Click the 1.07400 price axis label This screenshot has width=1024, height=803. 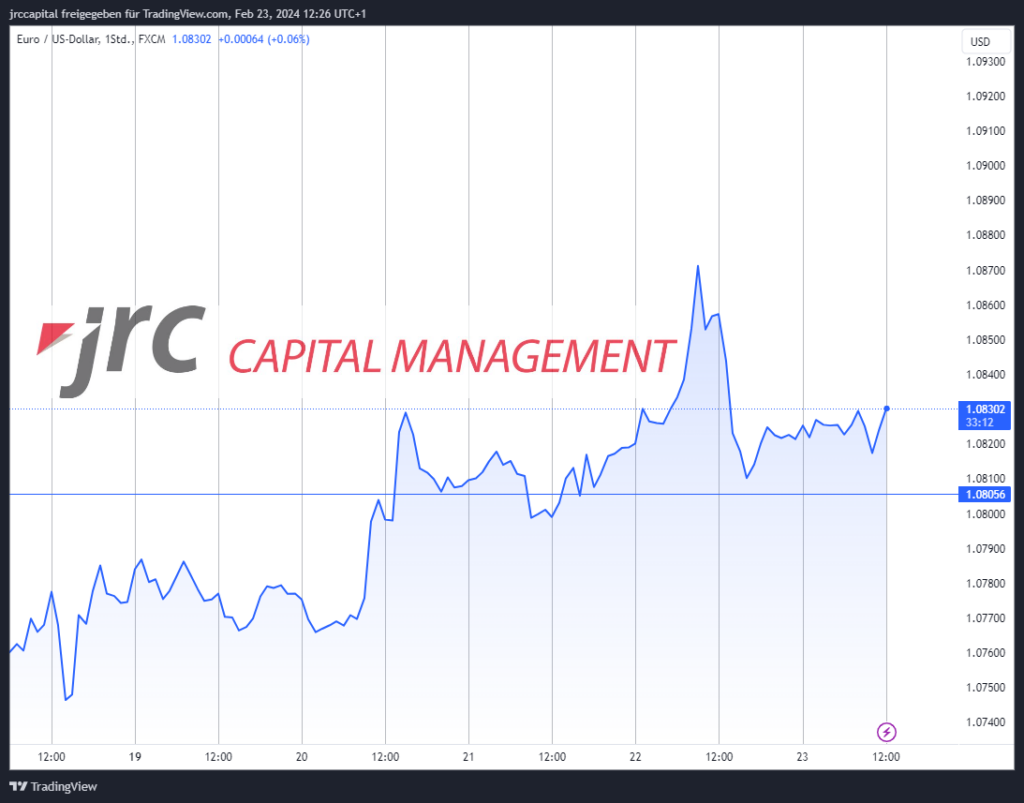pyautogui.click(x=985, y=722)
